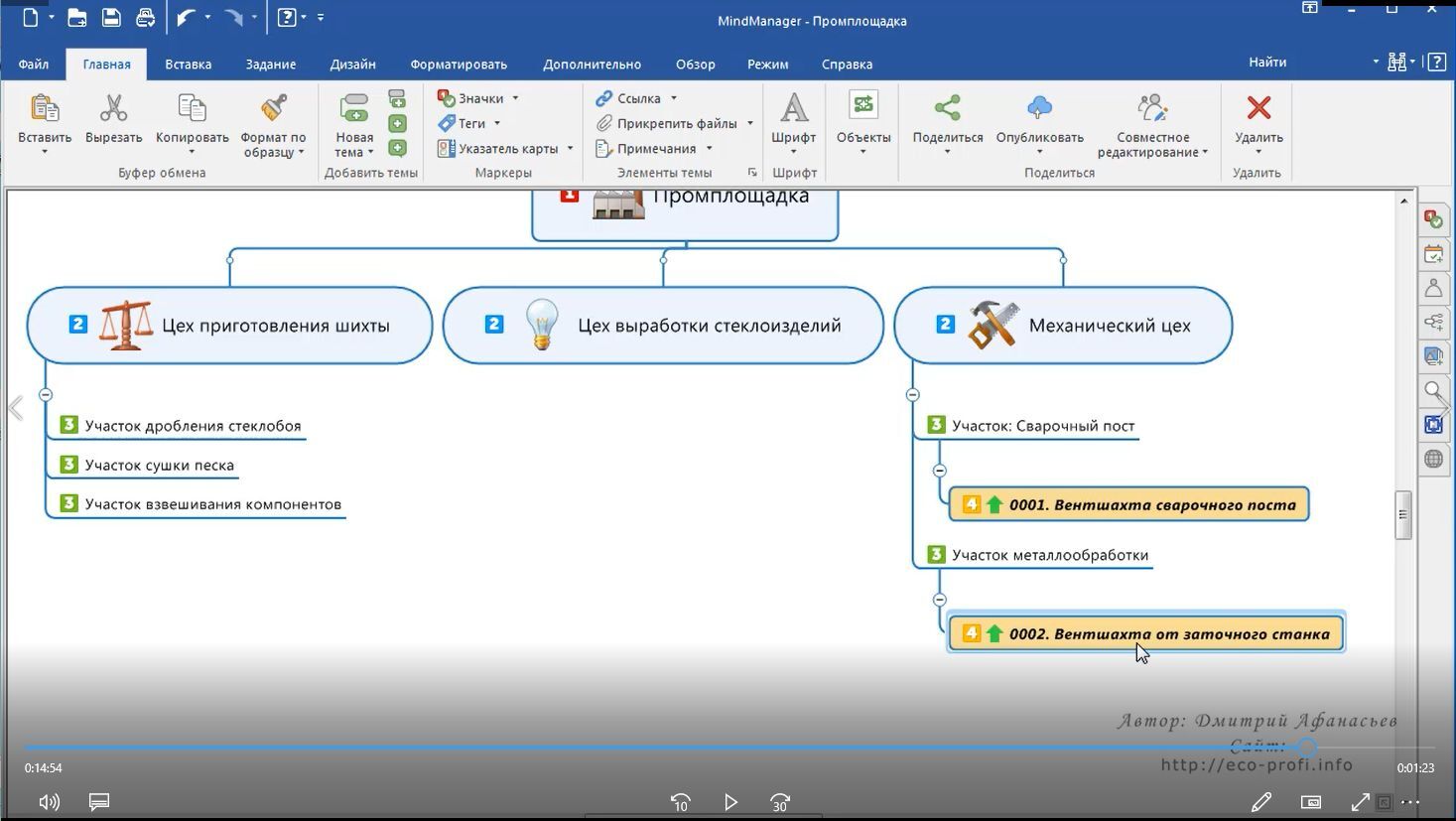Open Теги (Tags) dropdown
This screenshot has height=821, width=1456.
(x=468, y=123)
